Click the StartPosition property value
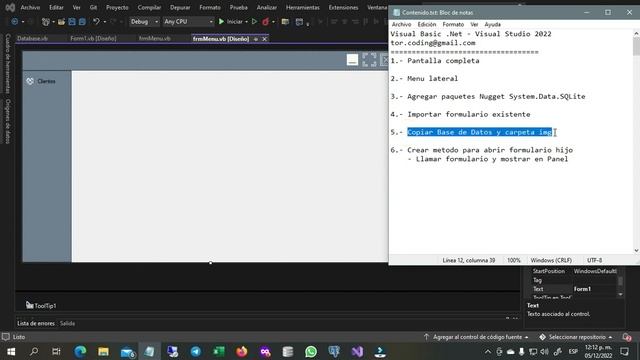640x360 pixels. coord(595,271)
